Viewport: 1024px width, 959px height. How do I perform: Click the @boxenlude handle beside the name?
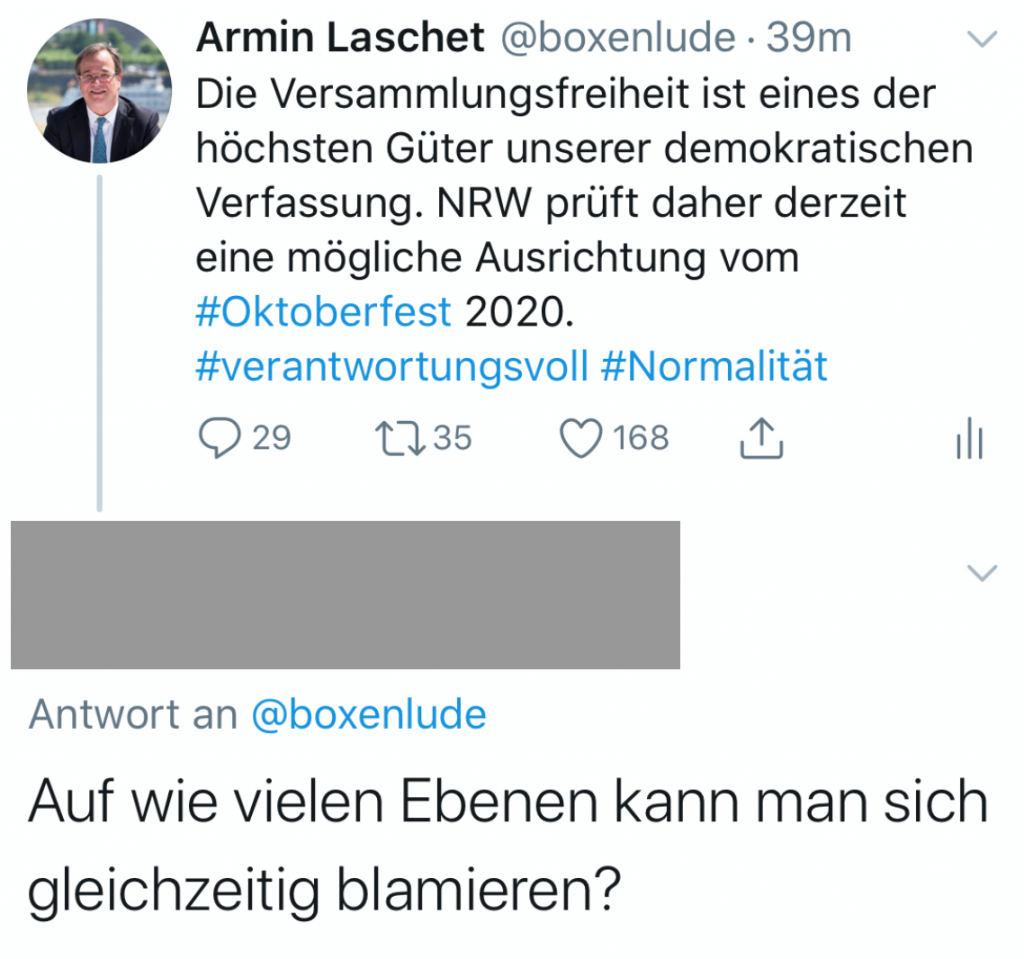616,38
